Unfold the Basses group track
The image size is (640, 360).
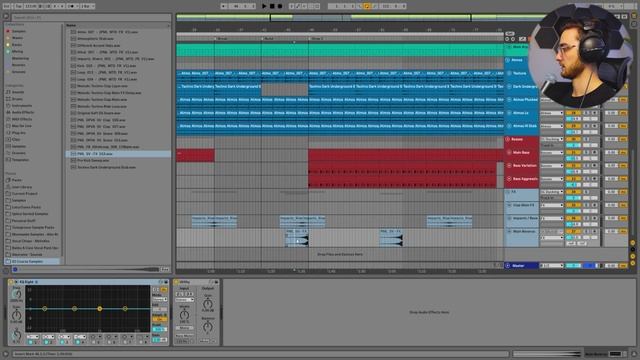click(508, 139)
